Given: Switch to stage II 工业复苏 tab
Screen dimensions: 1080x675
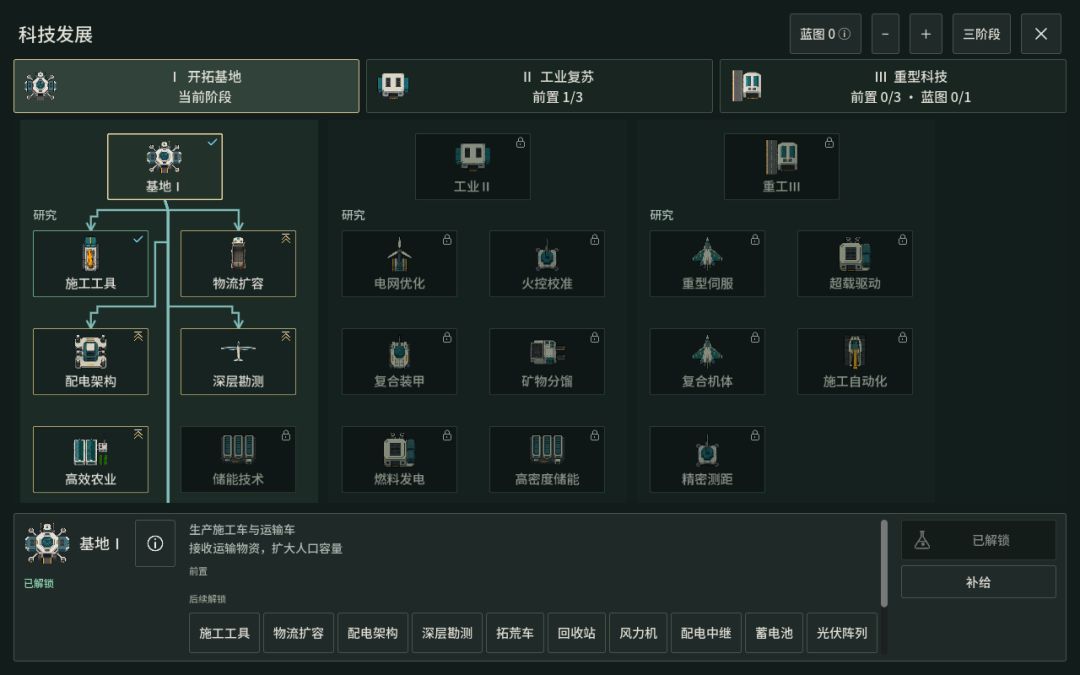Looking at the screenshot, I should pyautogui.click(x=539, y=86).
